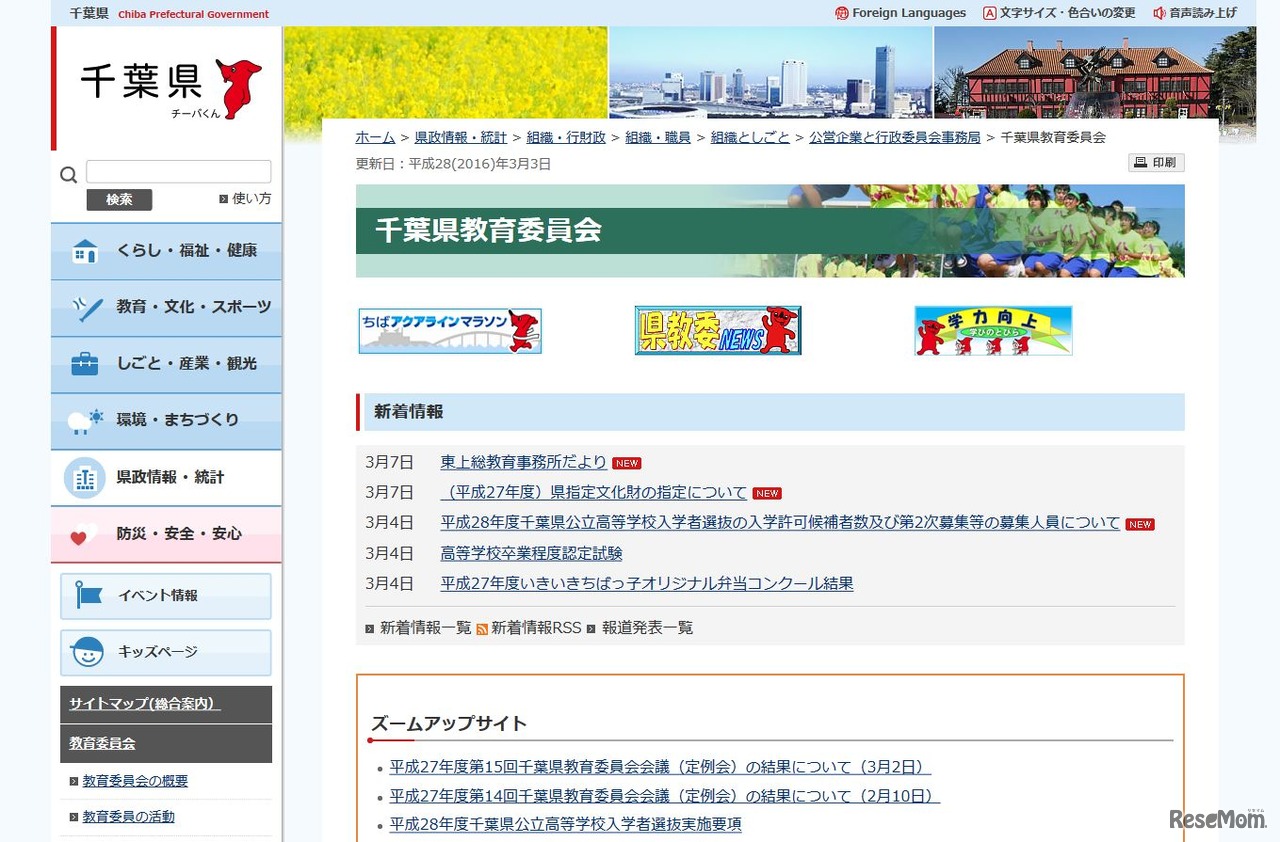Activate 音声読み上げ speaker icon
This screenshot has width=1280, height=842.
(1158, 13)
